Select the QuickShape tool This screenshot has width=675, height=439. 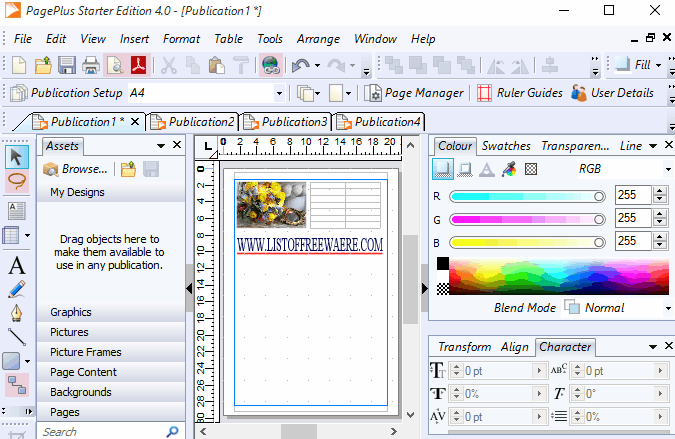11,361
